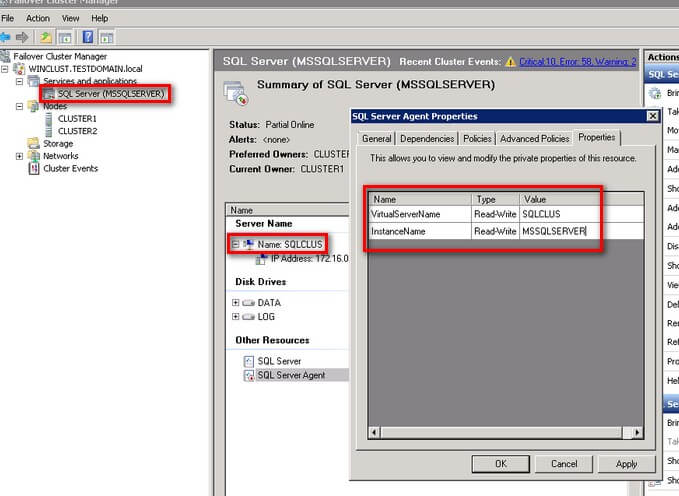Click the right arrow of properties scrollbar
This screenshot has width=679, height=496.
637,432
